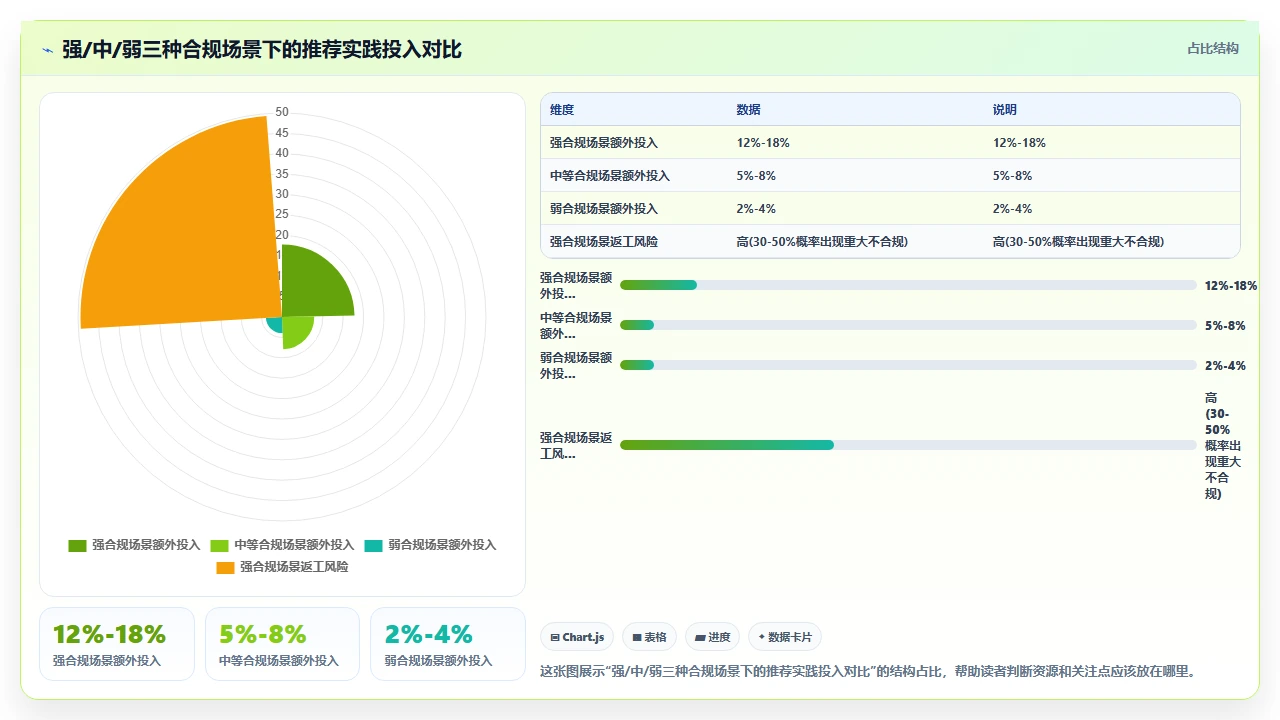Click the 强合规场景返工风险 progress bar

click(x=908, y=445)
